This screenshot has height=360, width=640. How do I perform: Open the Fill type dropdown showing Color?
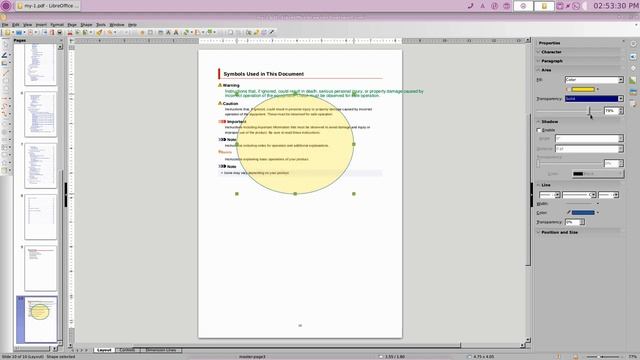[594, 80]
